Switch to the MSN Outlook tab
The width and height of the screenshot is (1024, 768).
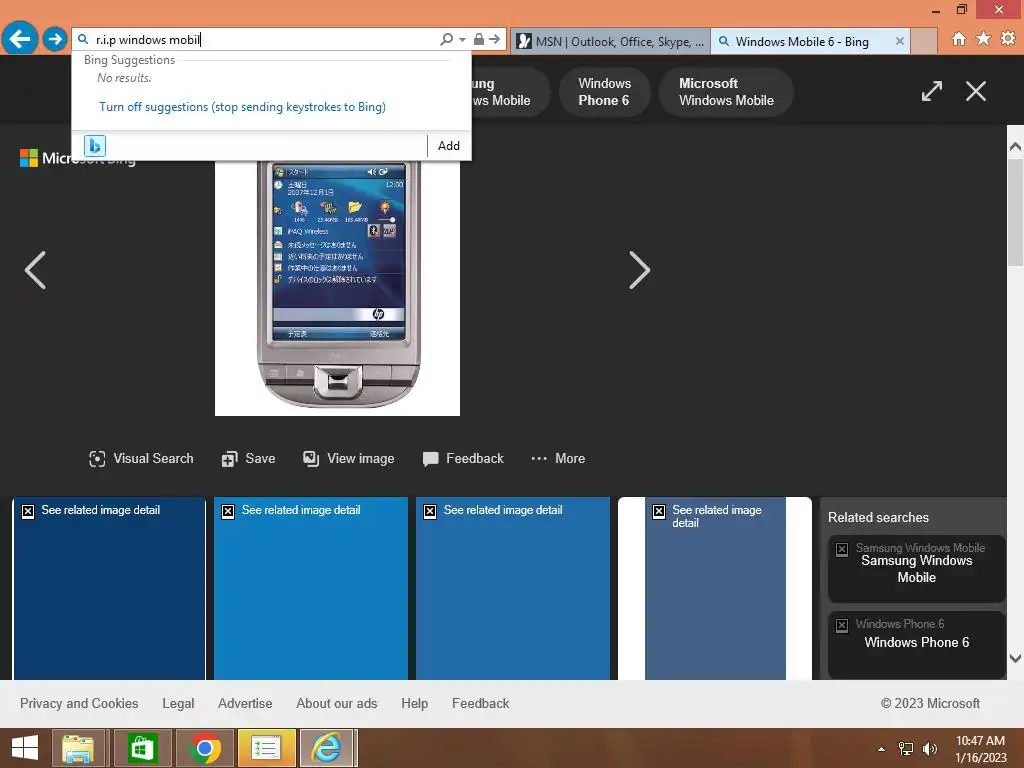point(611,41)
